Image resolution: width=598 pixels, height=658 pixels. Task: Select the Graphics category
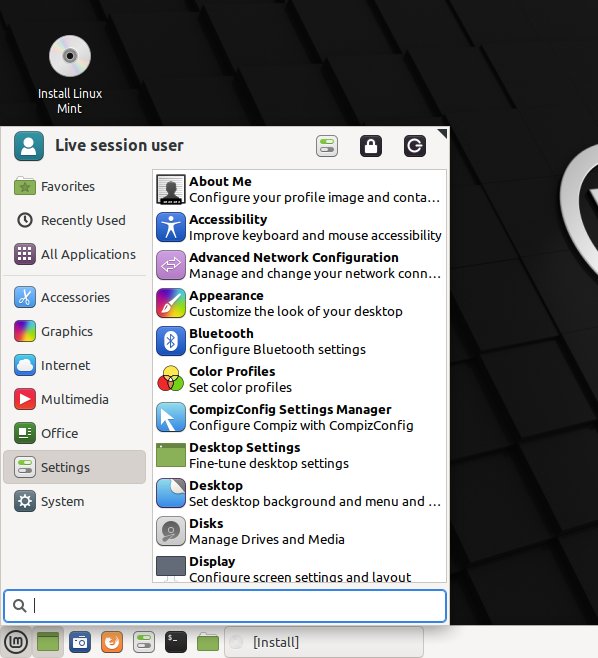coord(75,331)
